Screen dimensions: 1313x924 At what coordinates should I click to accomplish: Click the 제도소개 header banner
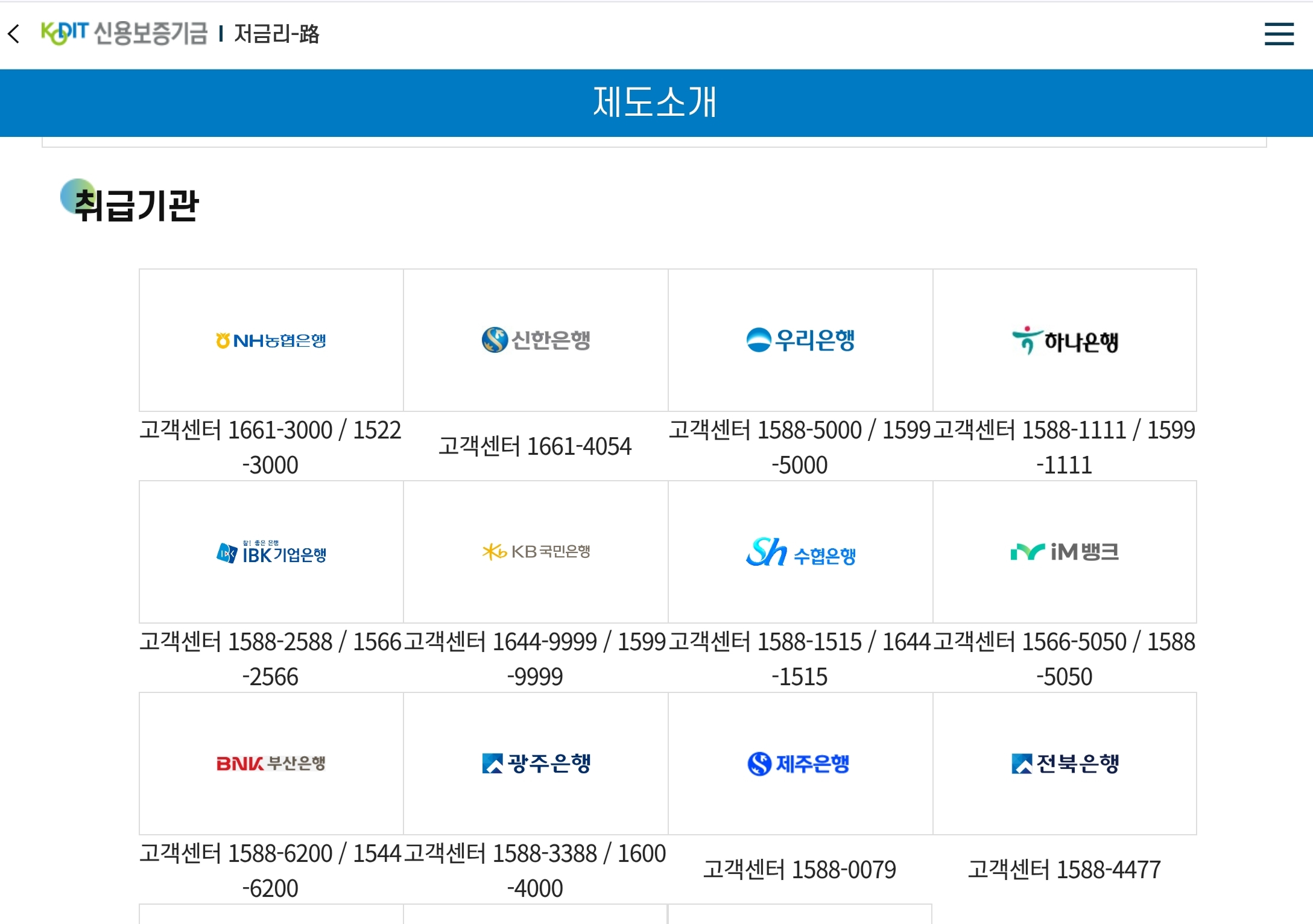(x=656, y=103)
